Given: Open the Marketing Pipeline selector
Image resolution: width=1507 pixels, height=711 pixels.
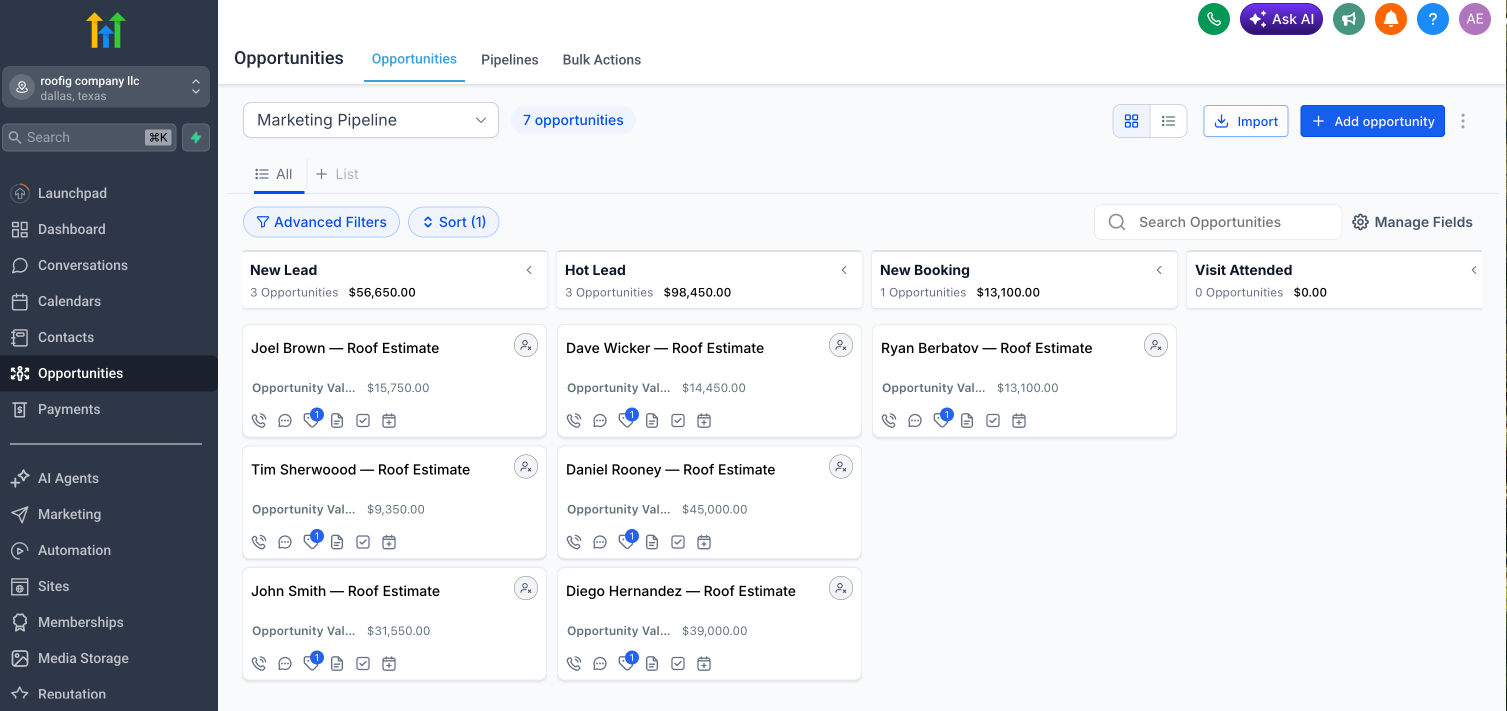Looking at the screenshot, I should coord(370,119).
